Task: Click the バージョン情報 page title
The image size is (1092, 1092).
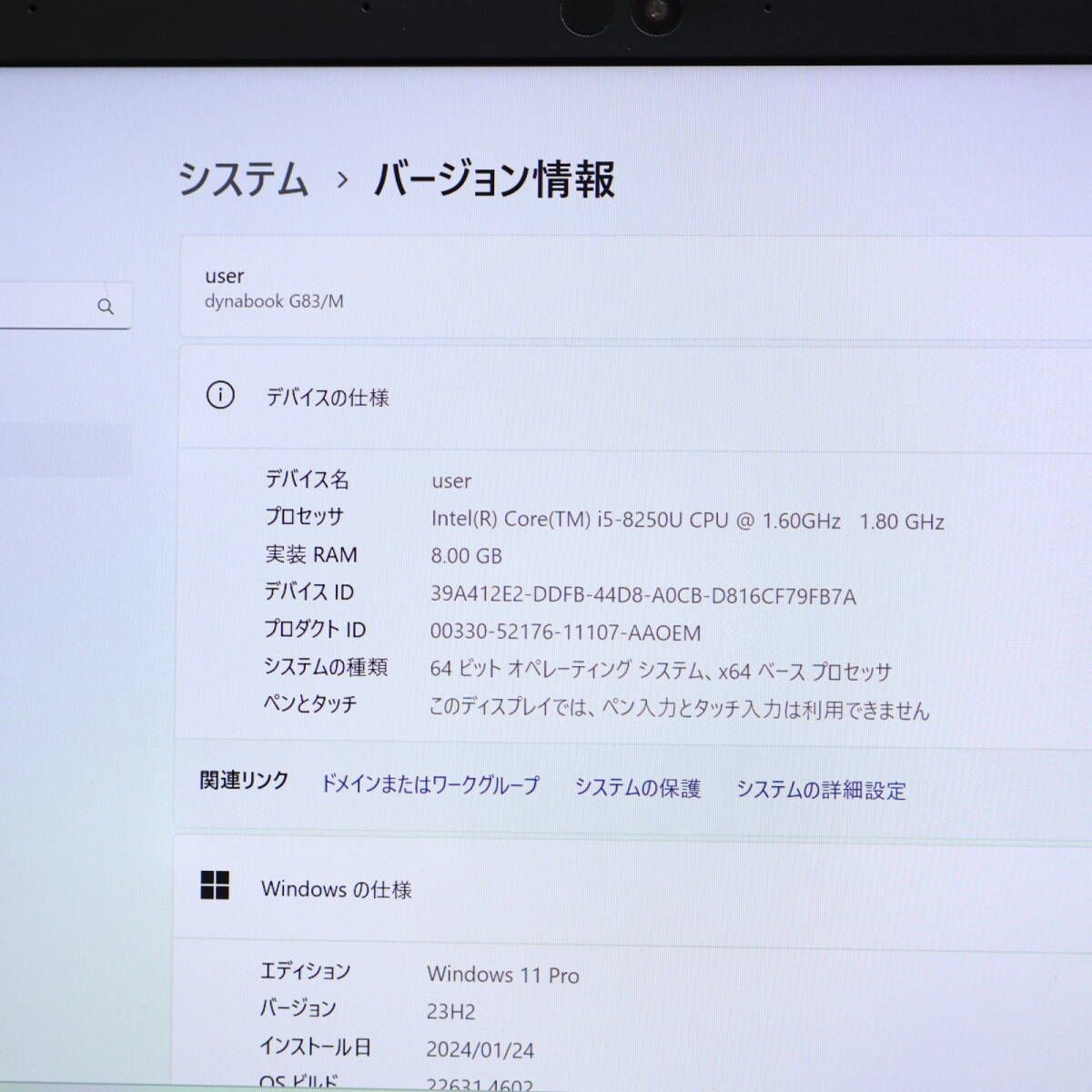Action: 494,178
